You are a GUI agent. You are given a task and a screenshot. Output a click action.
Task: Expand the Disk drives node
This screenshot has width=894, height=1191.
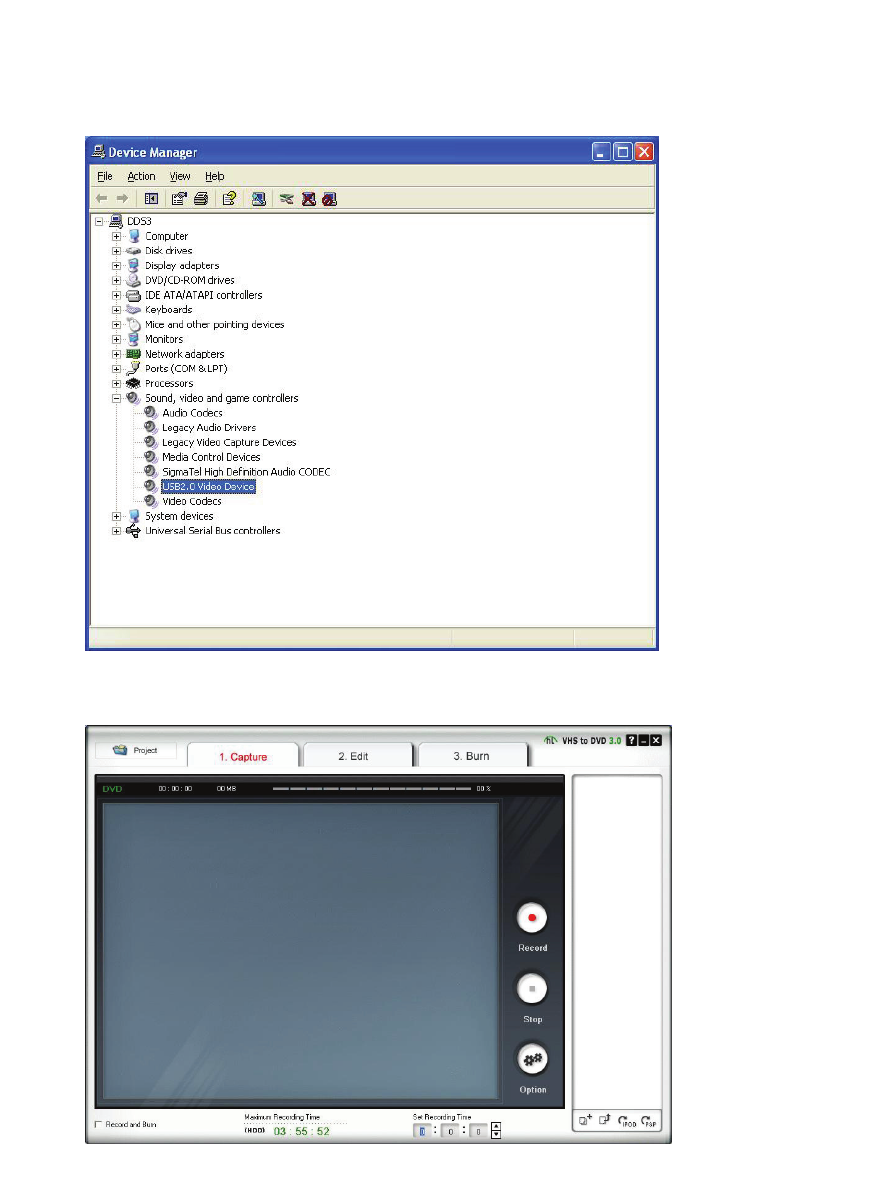click(x=116, y=251)
